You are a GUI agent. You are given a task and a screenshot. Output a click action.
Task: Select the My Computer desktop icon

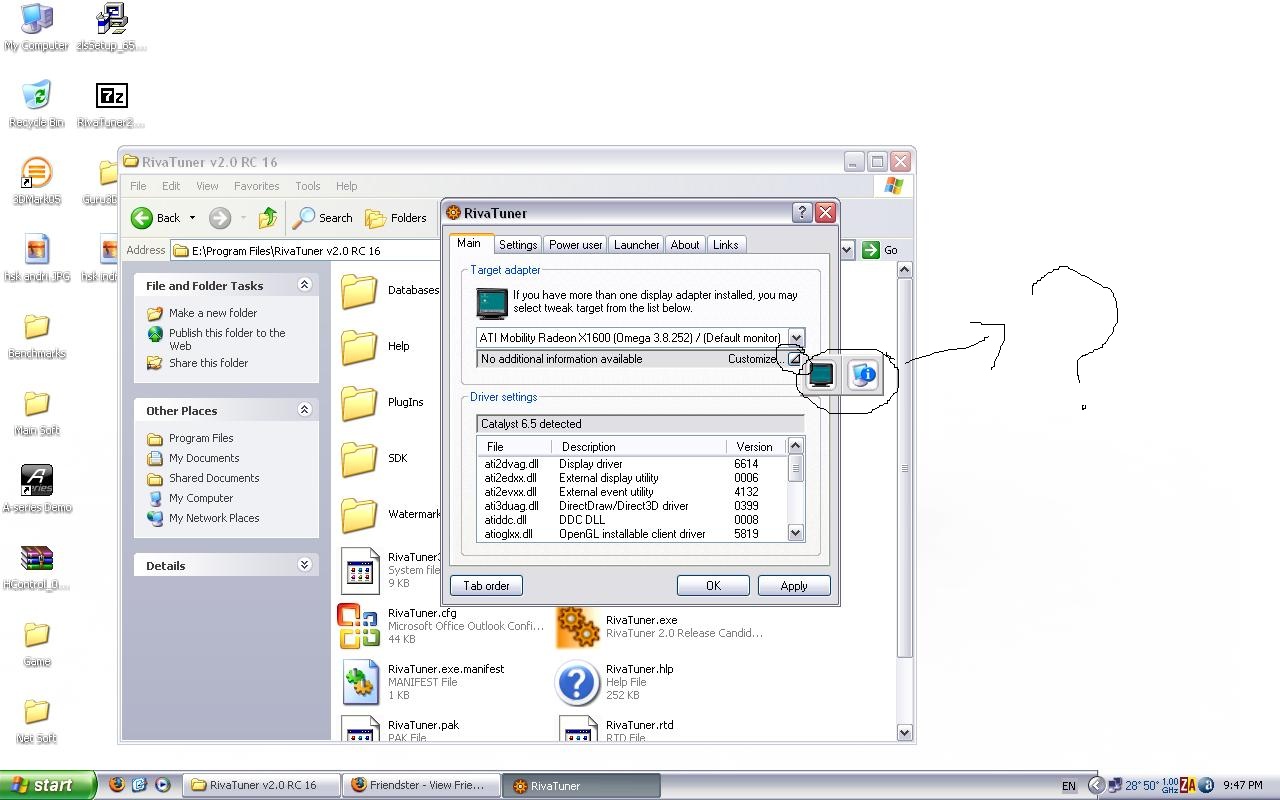point(37,27)
